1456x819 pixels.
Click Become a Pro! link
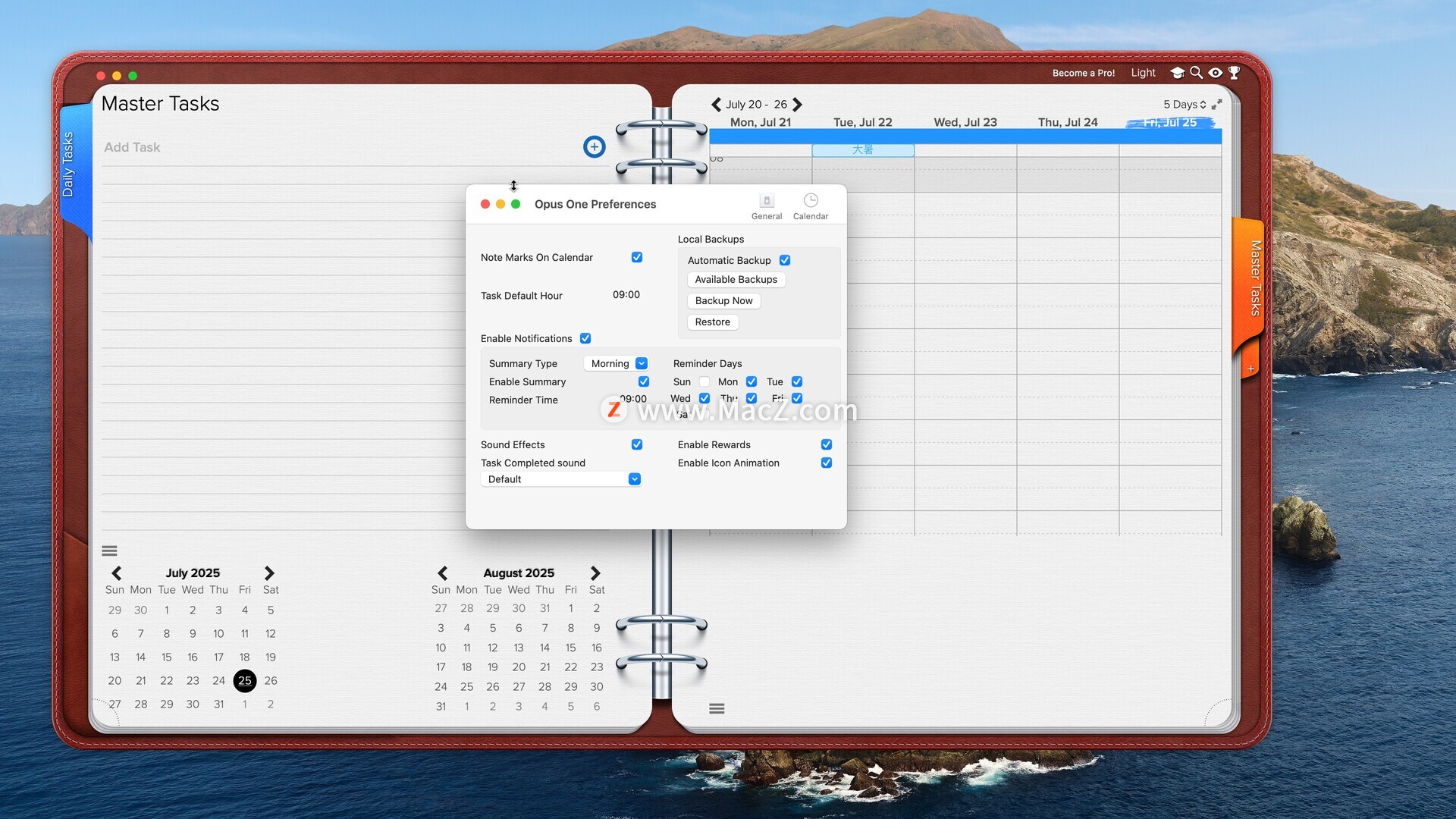point(1084,74)
